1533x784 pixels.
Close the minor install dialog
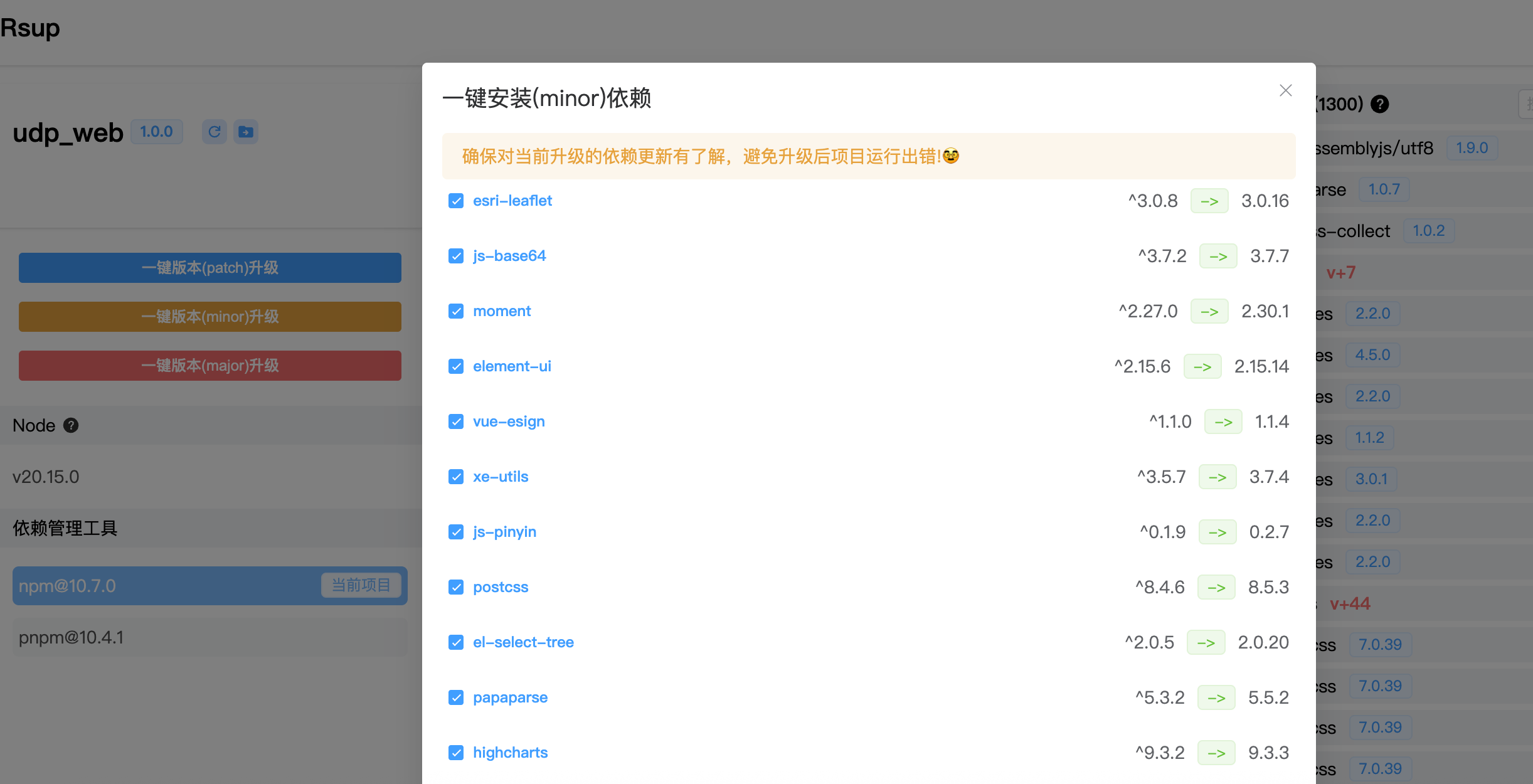click(1285, 91)
